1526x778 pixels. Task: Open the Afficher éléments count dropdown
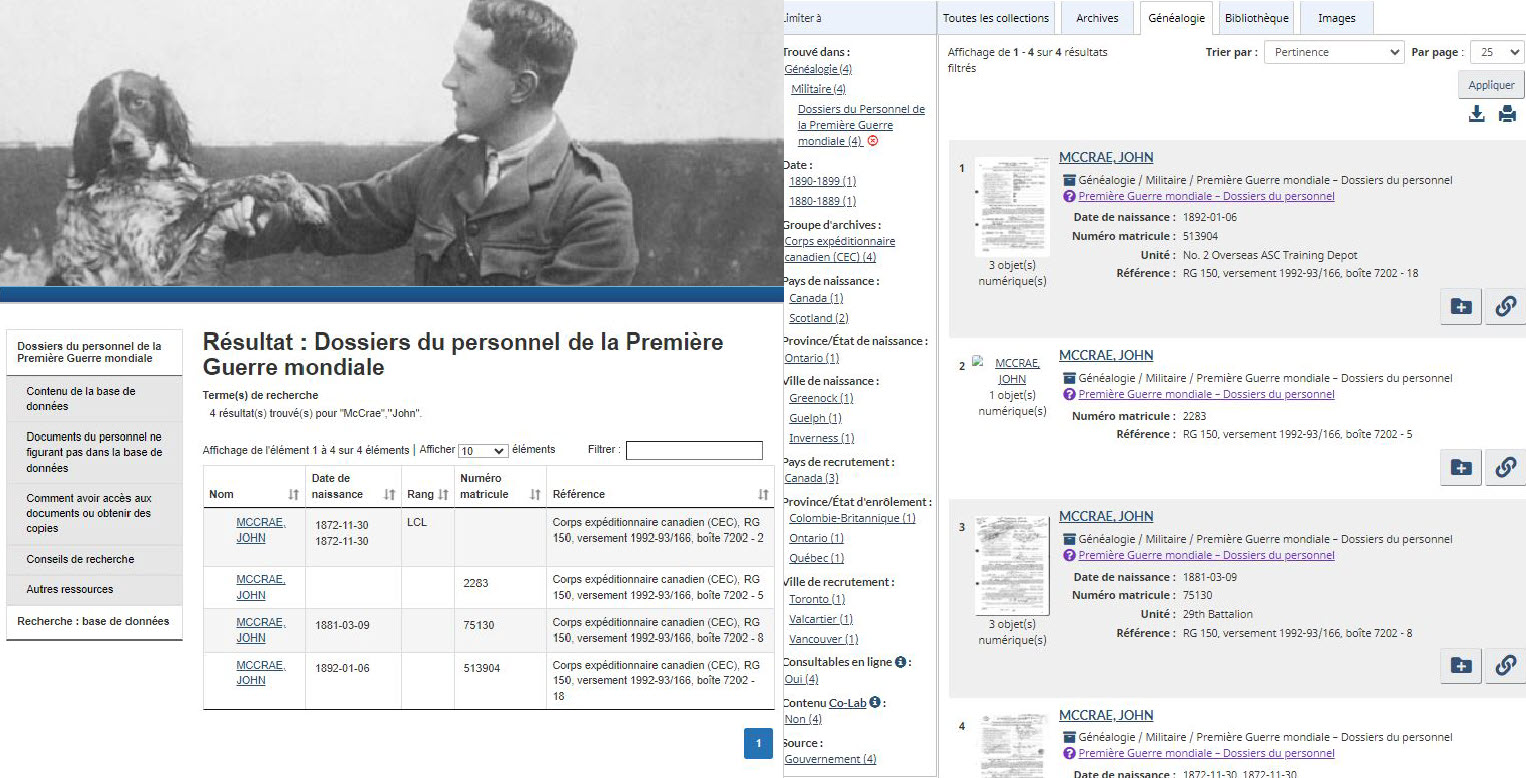coord(482,451)
